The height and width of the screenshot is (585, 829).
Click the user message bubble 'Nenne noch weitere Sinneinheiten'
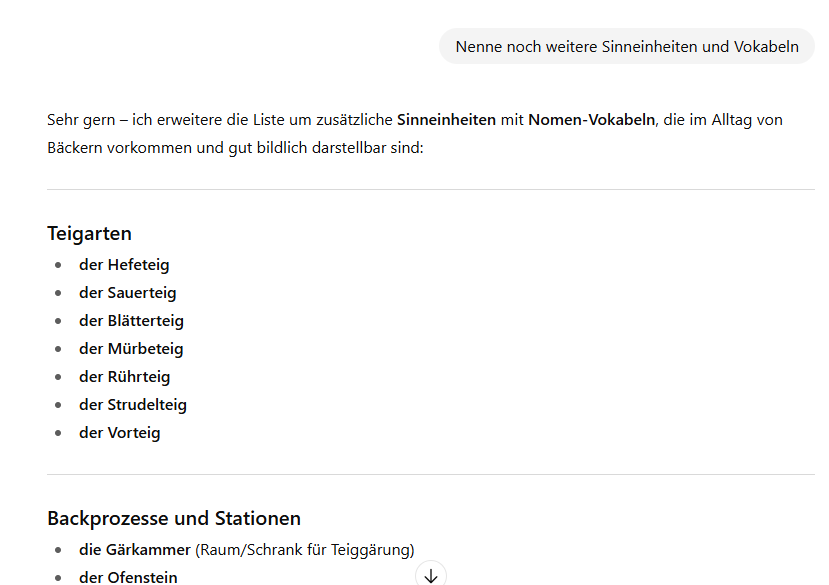[627, 46]
